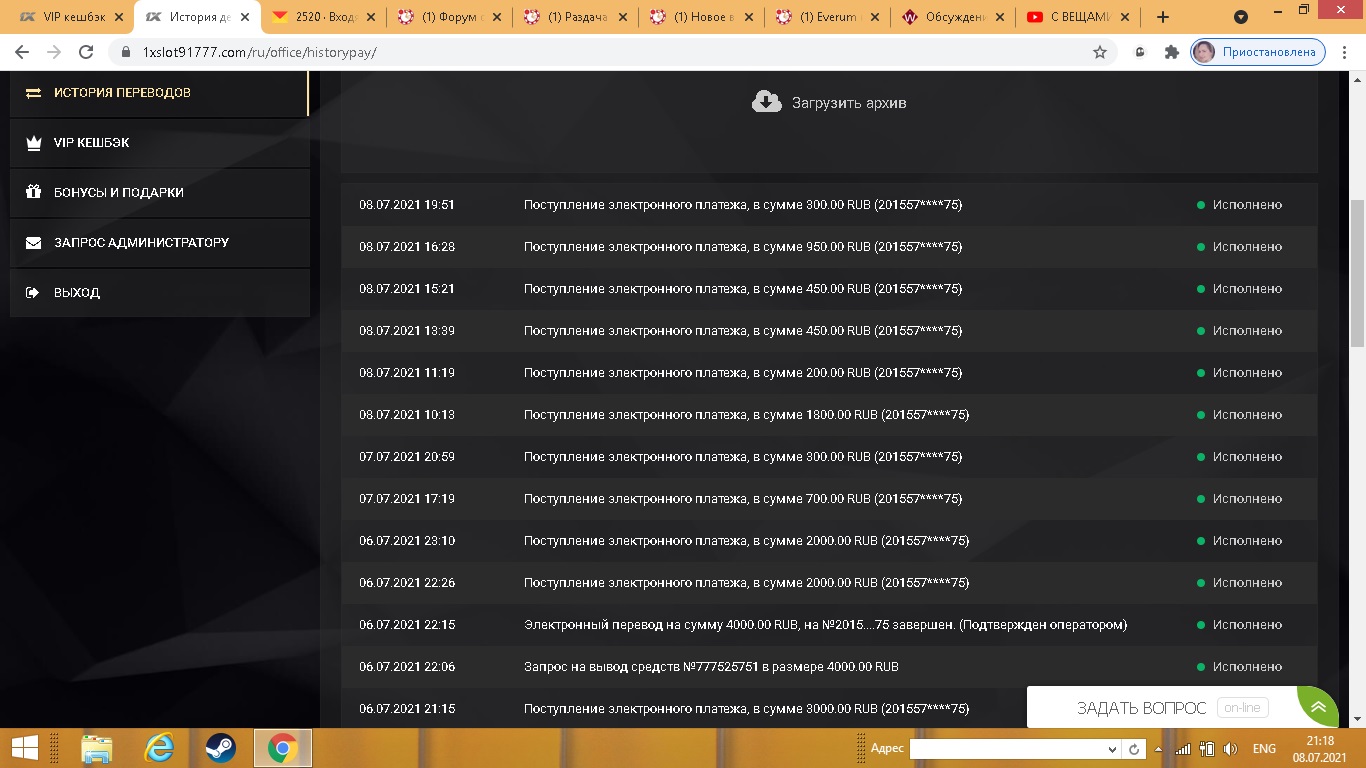This screenshot has width=1366, height=768.
Task: Click the Chrome icon in the taskbar
Action: point(283,748)
